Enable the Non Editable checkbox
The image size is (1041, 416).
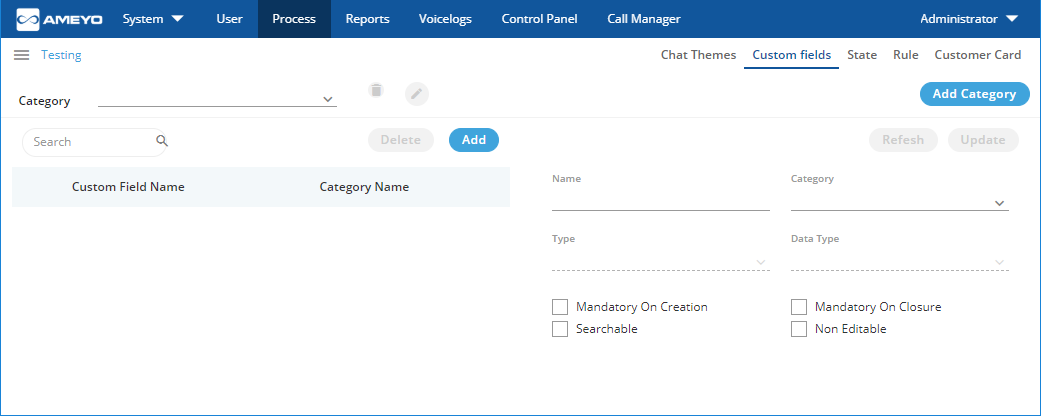799,329
